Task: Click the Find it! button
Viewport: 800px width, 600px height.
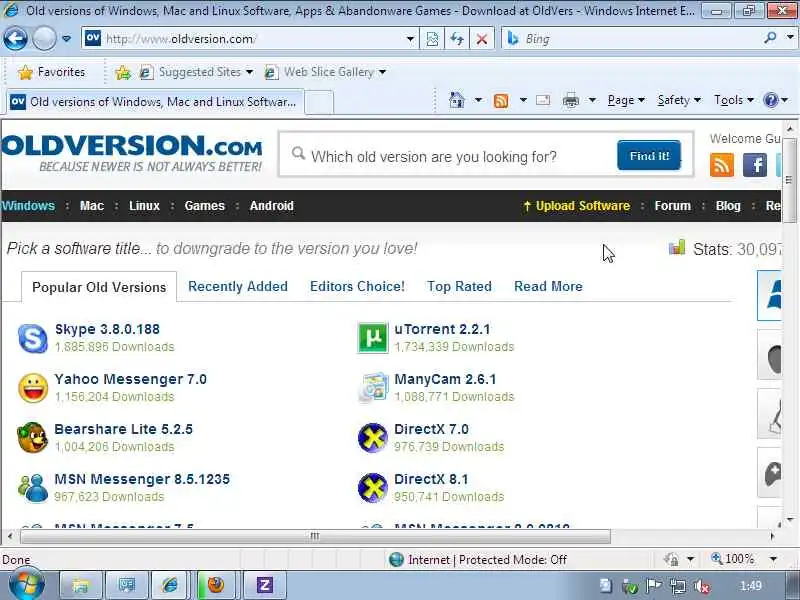Action: (x=649, y=156)
